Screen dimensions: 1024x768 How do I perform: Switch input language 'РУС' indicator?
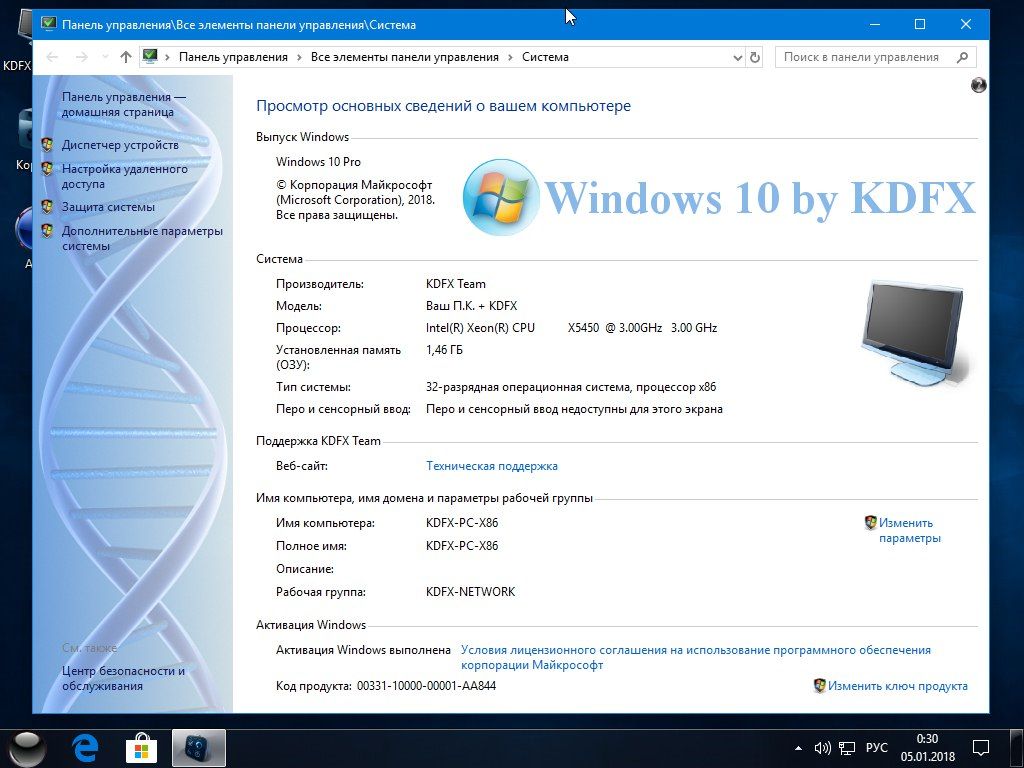tap(876, 748)
